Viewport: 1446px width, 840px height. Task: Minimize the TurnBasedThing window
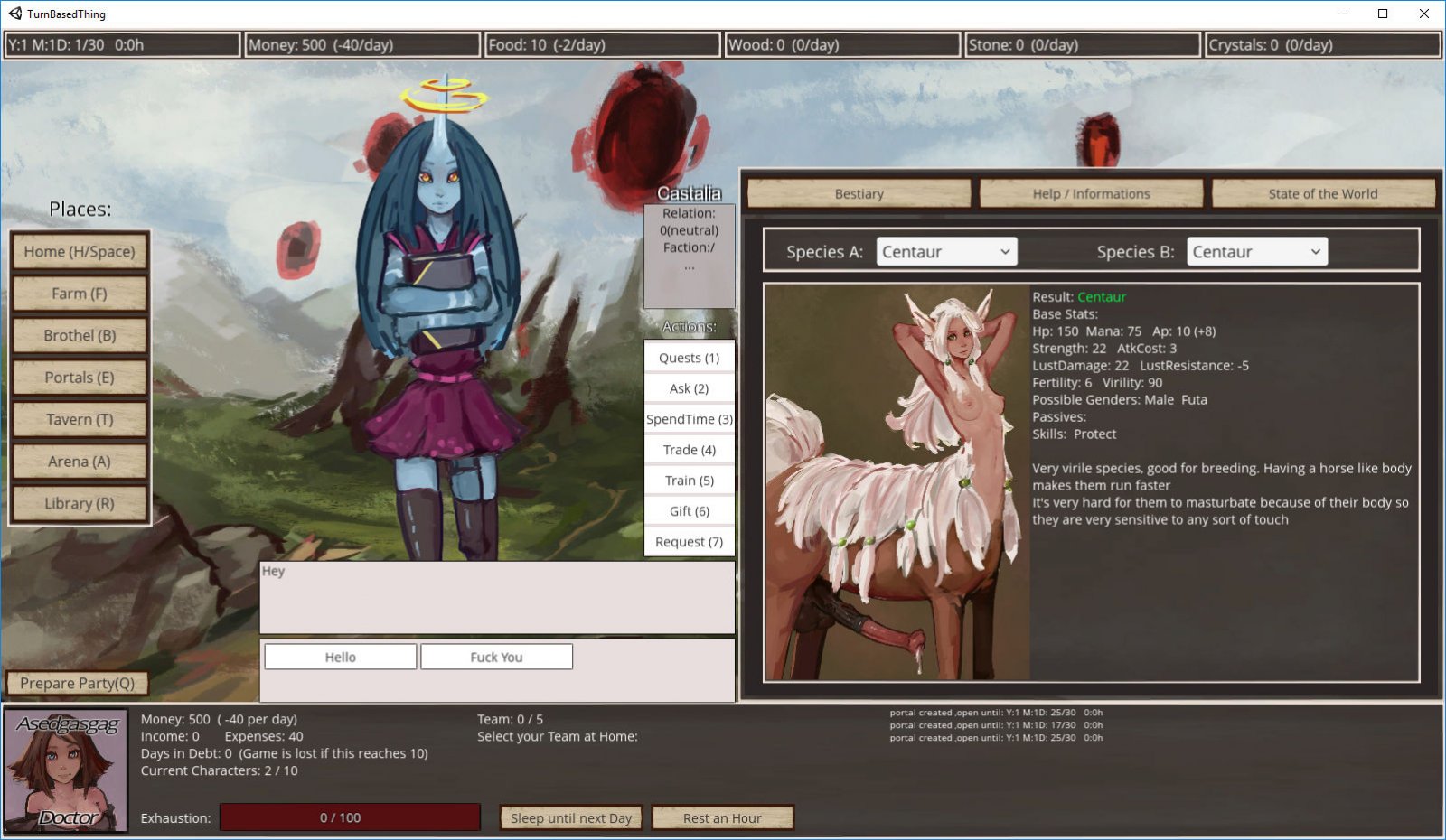(1341, 14)
